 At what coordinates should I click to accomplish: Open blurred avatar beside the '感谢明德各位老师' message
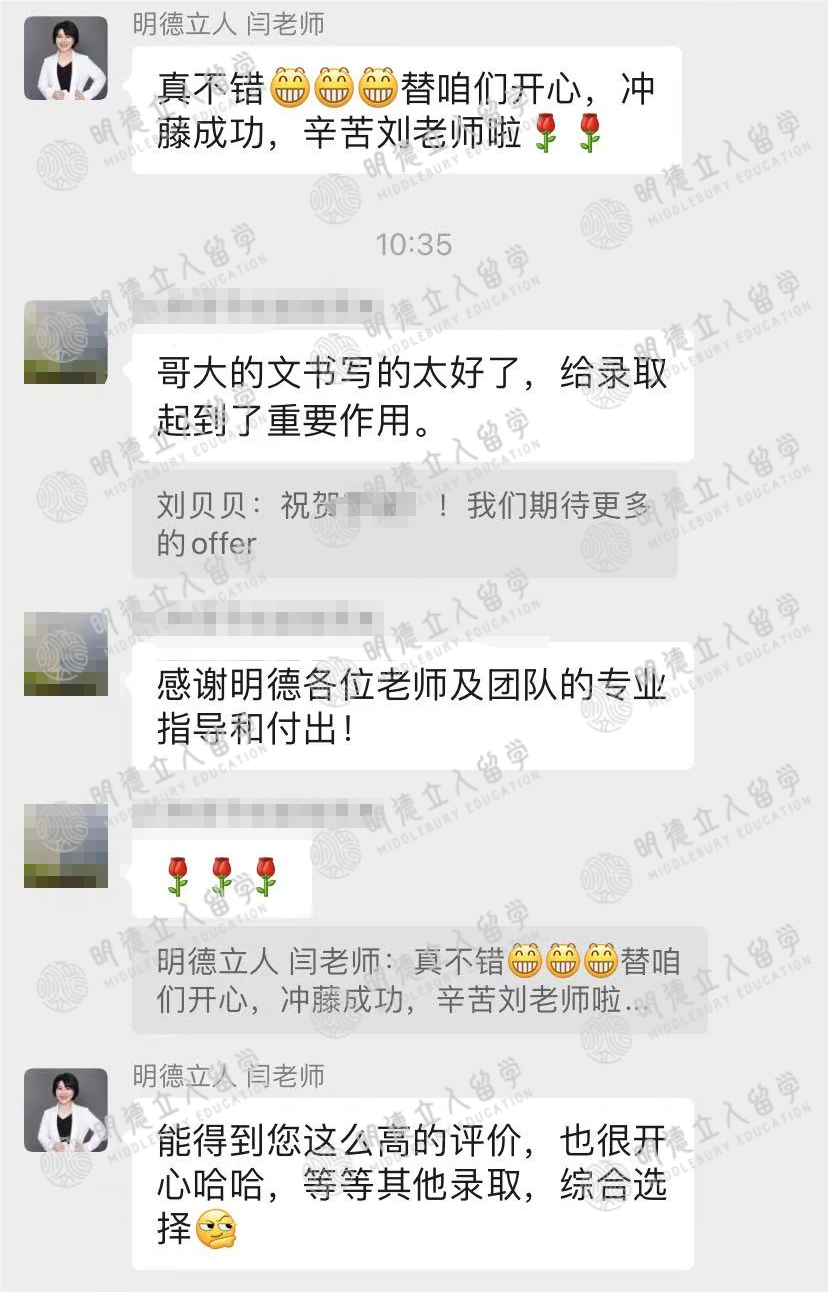tap(65, 654)
